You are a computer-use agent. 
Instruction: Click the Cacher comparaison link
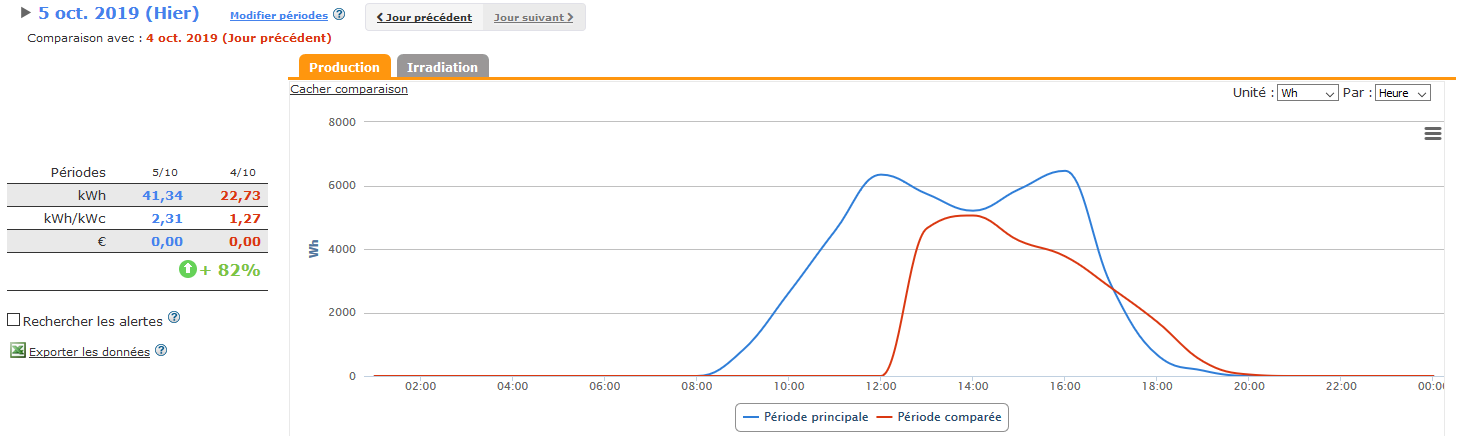349,89
